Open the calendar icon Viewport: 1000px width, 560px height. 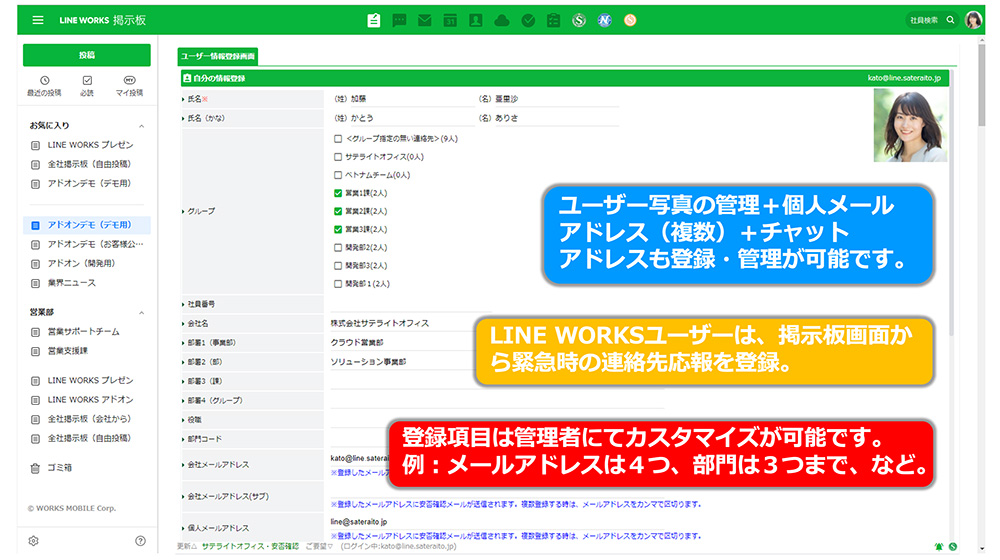coord(450,20)
